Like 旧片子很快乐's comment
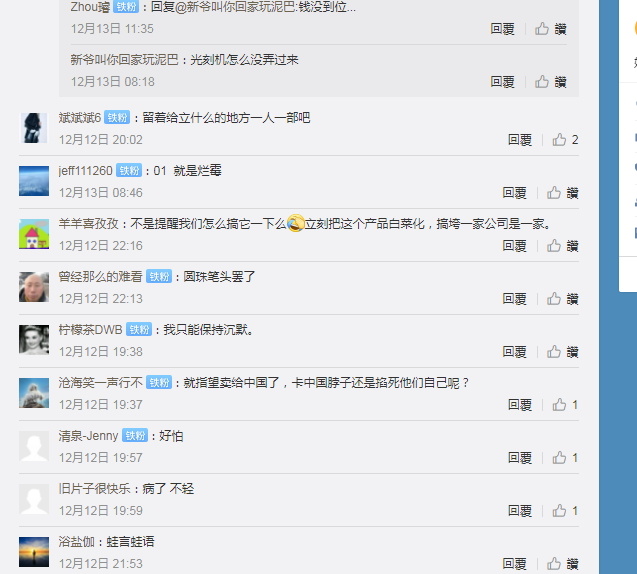This screenshot has height=574, width=637. coord(565,511)
